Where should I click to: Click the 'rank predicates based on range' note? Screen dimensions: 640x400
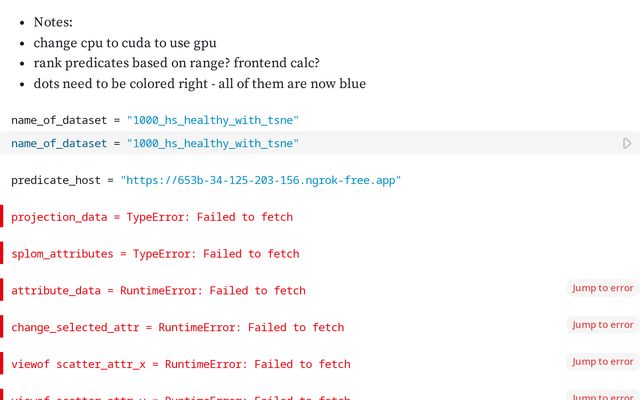(176, 63)
